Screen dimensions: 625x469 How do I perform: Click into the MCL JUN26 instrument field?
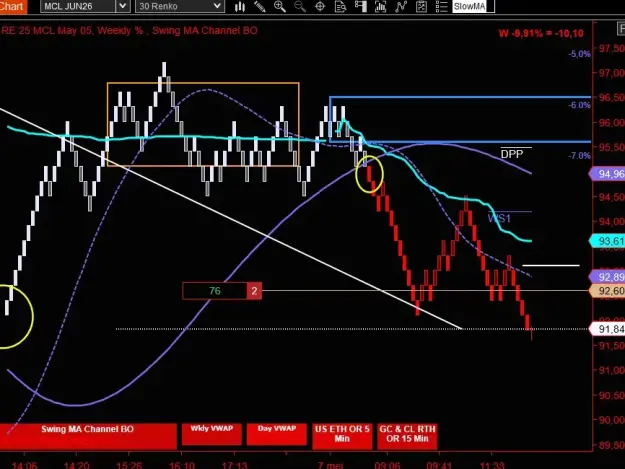(x=78, y=6)
